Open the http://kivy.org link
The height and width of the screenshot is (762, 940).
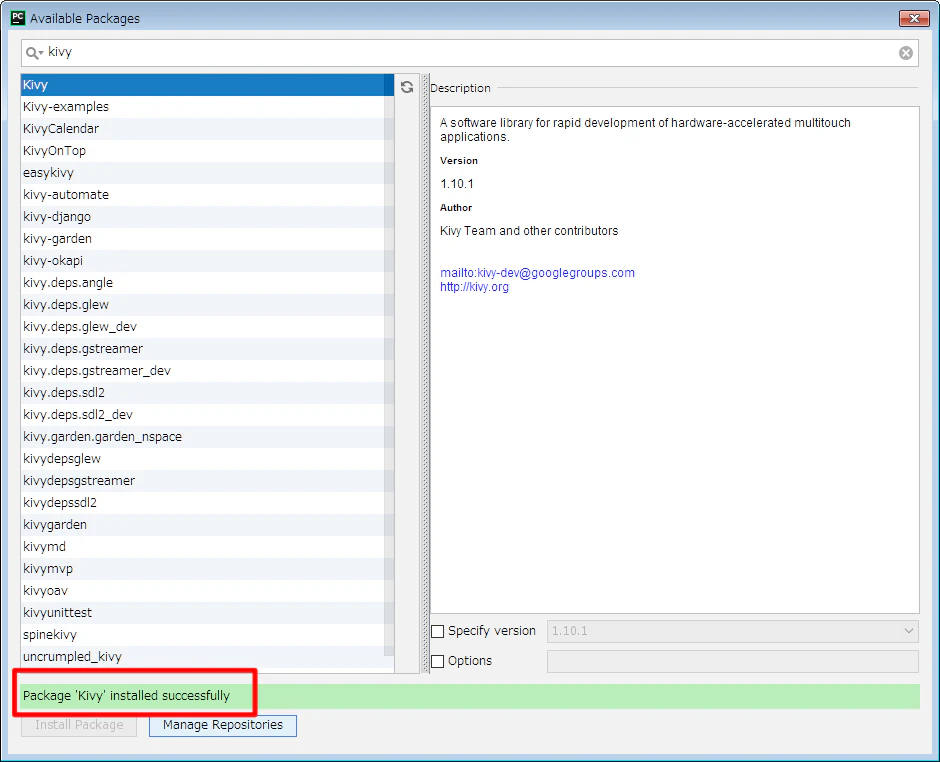(474, 287)
